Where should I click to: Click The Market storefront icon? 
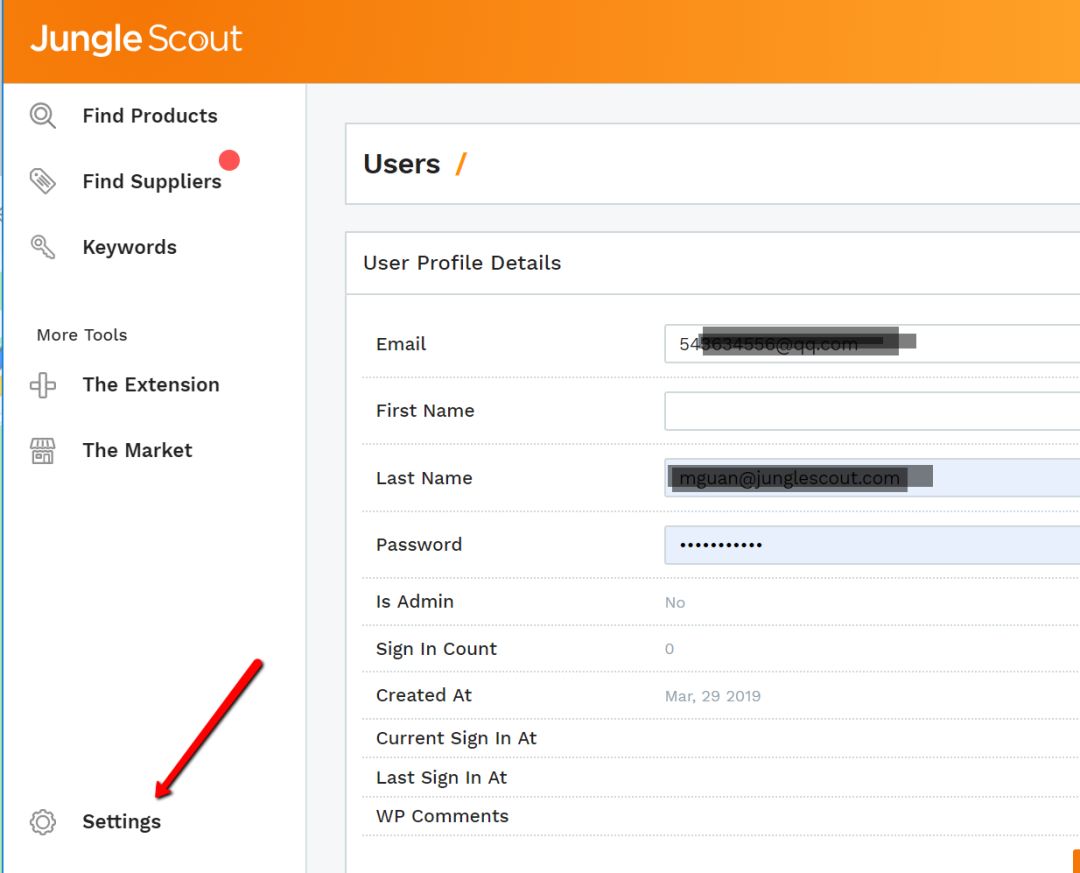[43, 451]
